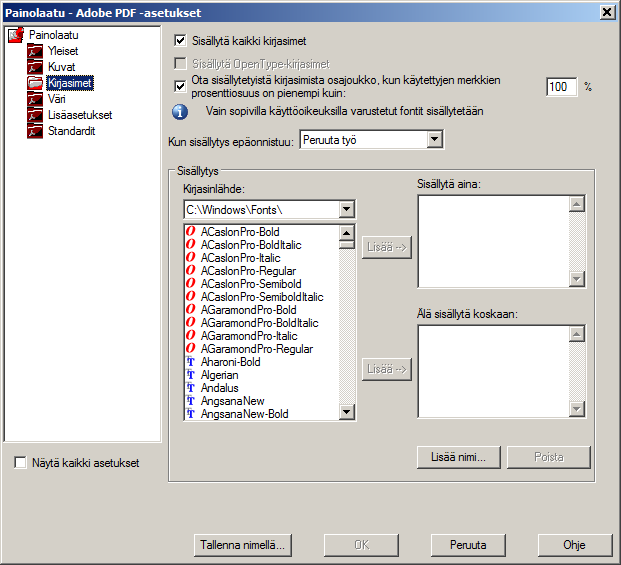Click font list scrollbar up arrow
Image resolution: width=621 pixels, height=565 pixels.
347,233
